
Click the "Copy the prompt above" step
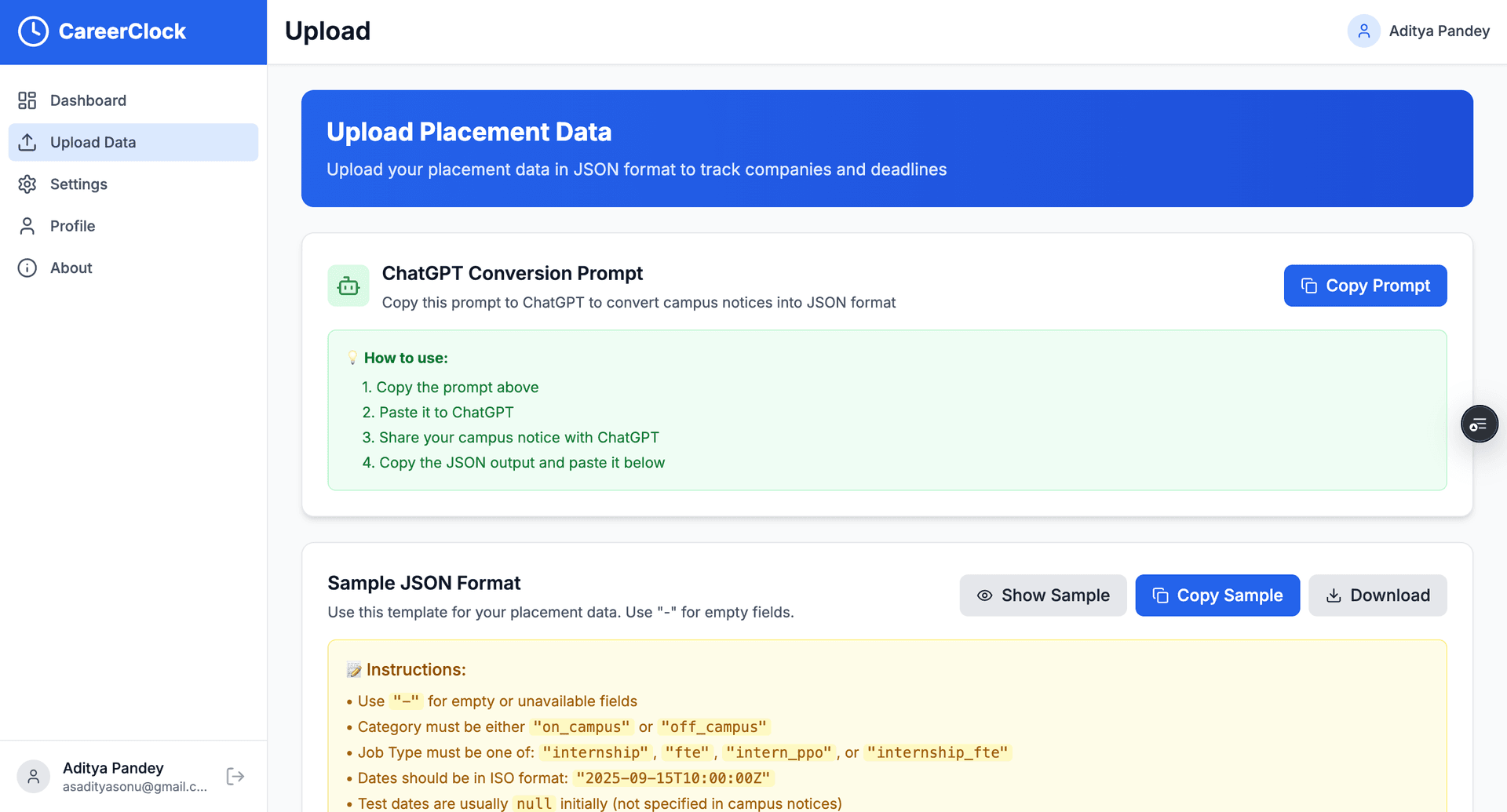click(451, 388)
